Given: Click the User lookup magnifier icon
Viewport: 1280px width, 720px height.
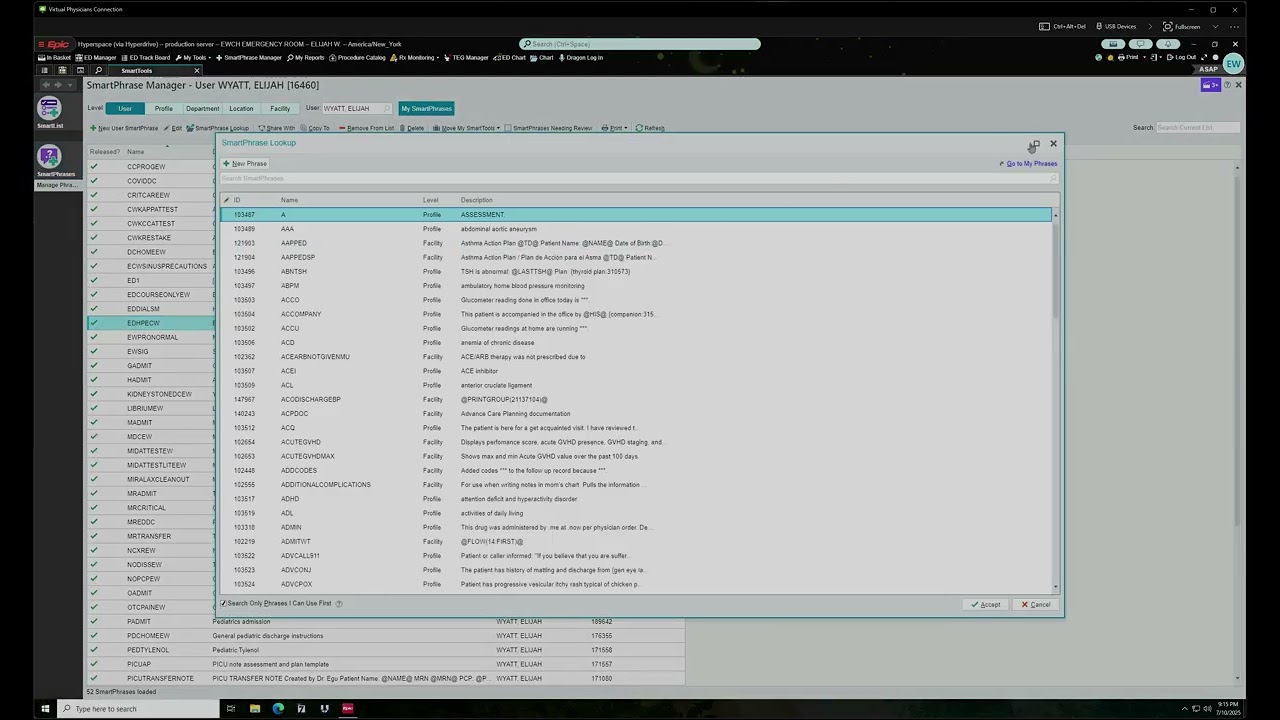Looking at the screenshot, I should (x=387, y=108).
